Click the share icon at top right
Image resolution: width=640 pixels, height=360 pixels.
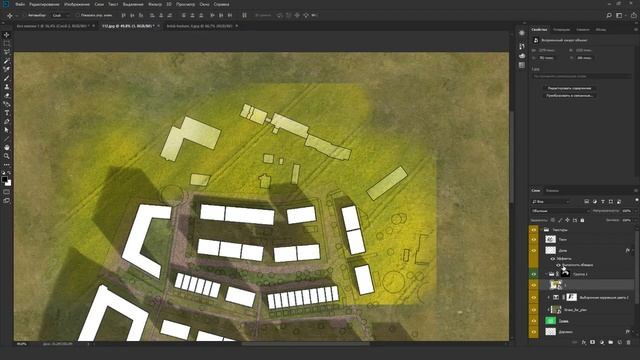pyautogui.click(x=633, y=16)
